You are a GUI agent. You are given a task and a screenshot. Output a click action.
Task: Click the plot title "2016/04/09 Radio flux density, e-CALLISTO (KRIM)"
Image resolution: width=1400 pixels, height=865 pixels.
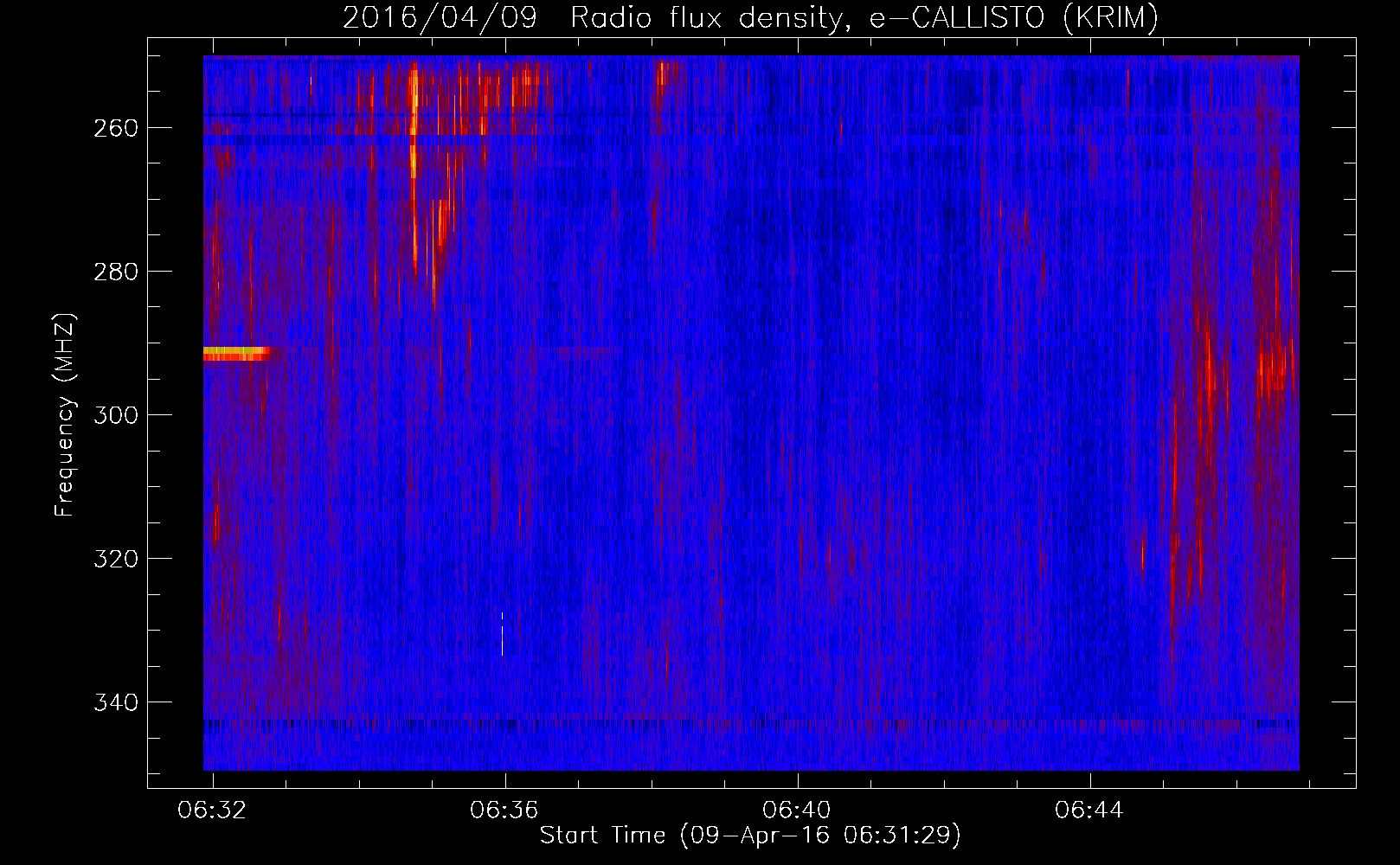tap(750, 17)
